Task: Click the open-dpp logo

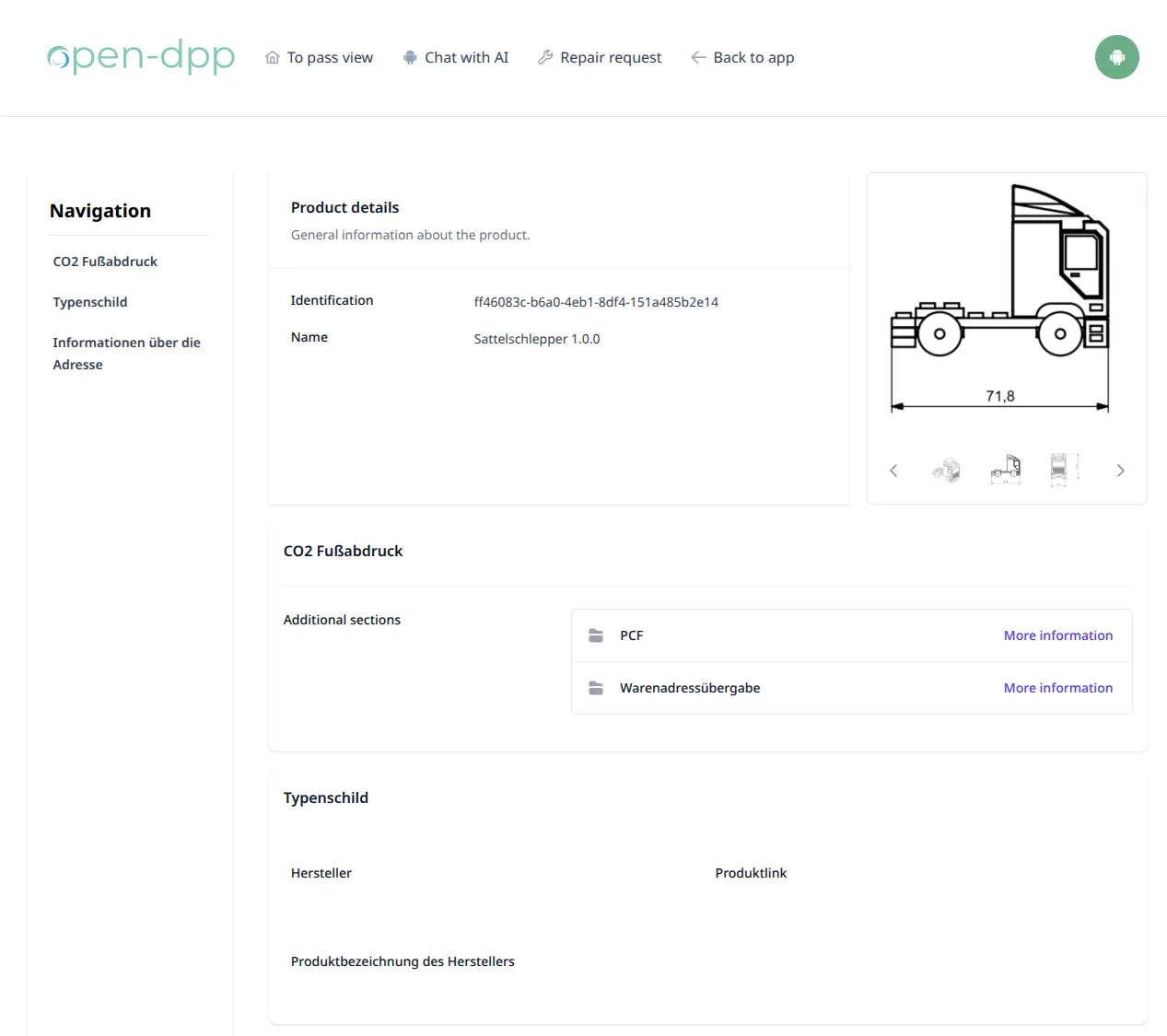Action: (141, 57)
